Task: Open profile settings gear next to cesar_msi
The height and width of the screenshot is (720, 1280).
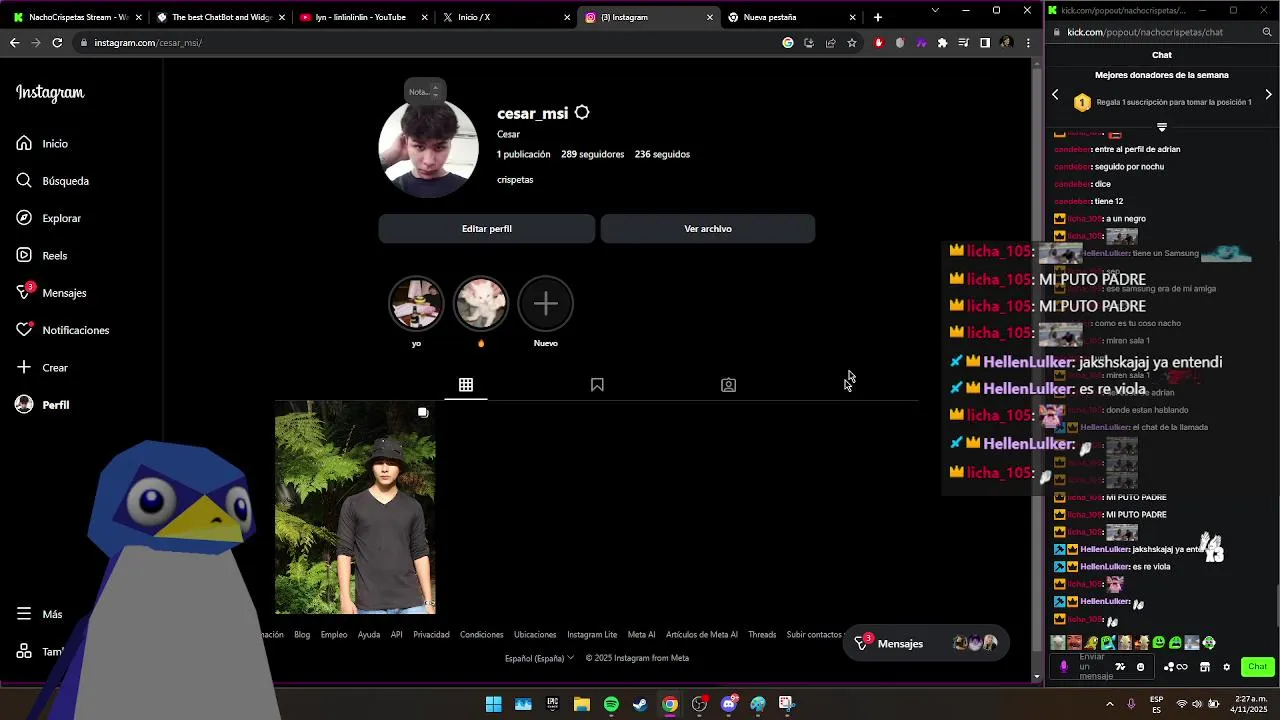Action: tap(582, 113)
